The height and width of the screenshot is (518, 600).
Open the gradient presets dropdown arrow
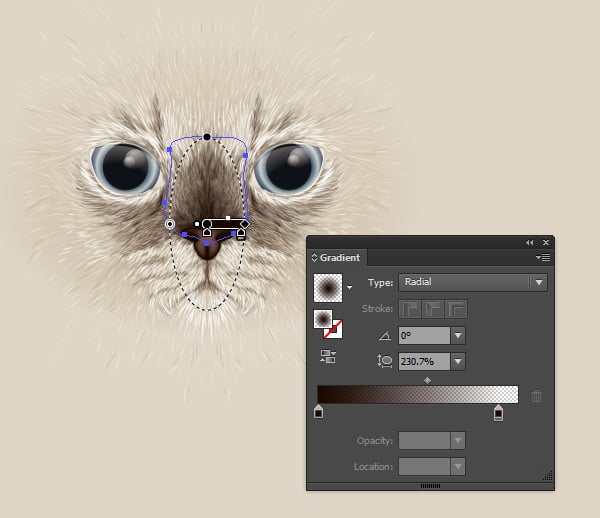pyautogui.click(x=349, y=287)
